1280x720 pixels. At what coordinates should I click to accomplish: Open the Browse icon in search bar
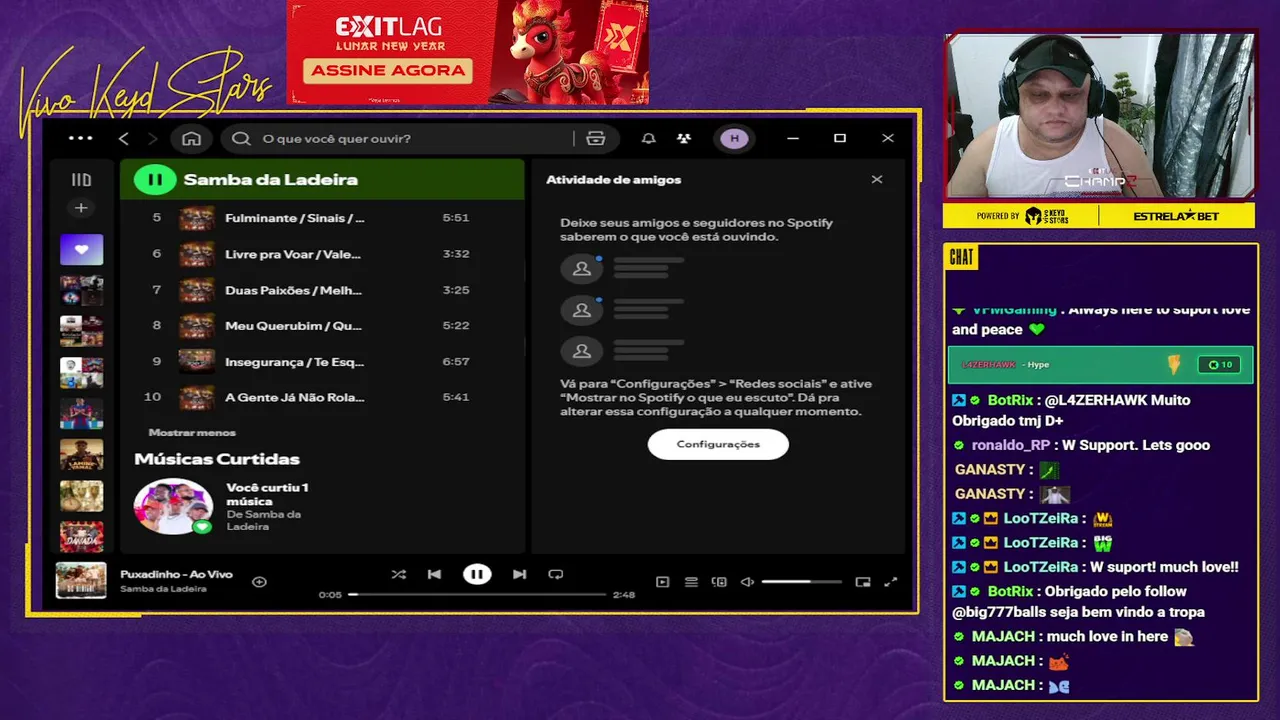(596, 138)
